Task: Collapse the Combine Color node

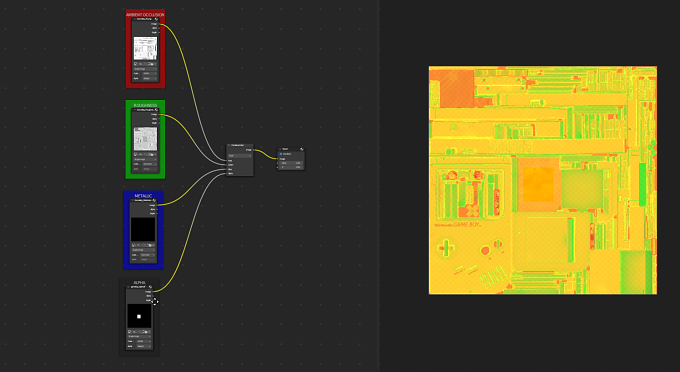Action: pos(229,145)
